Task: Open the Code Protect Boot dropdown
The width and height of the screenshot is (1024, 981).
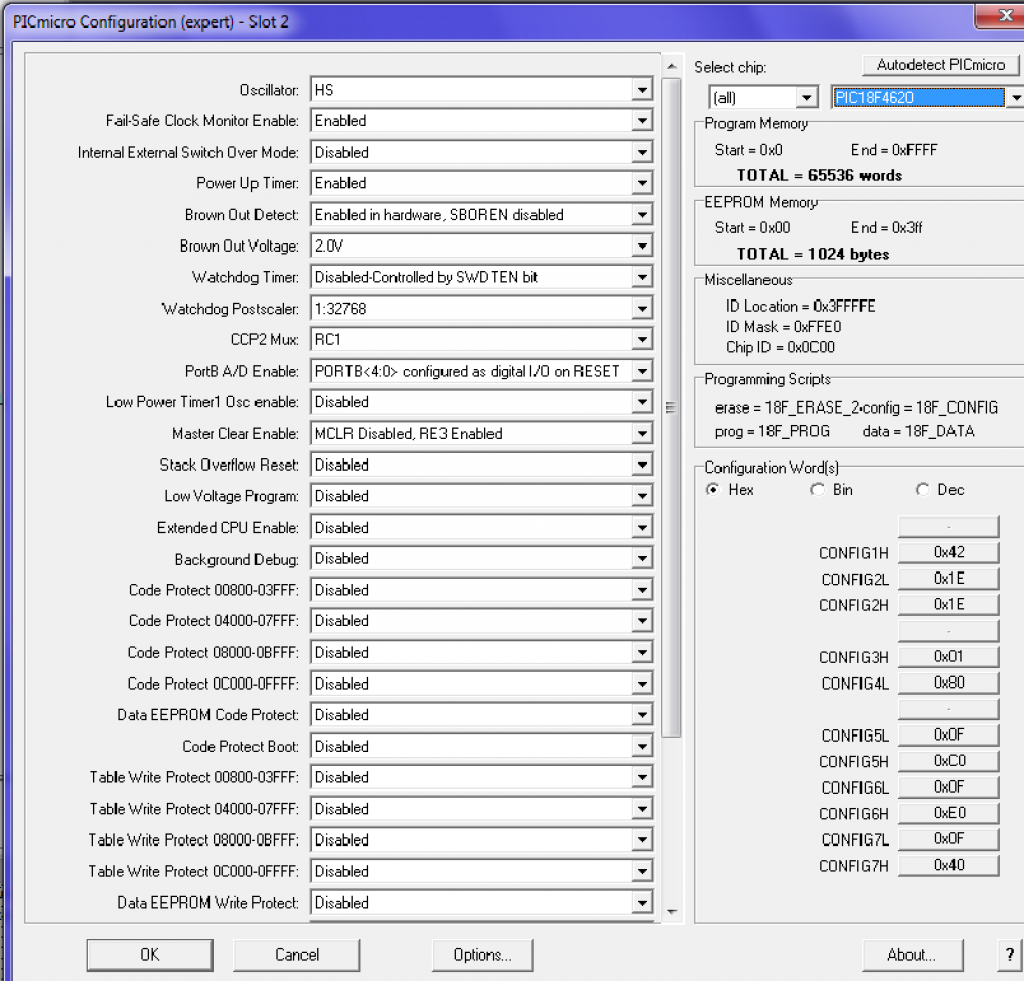Action: click(481, 746)
